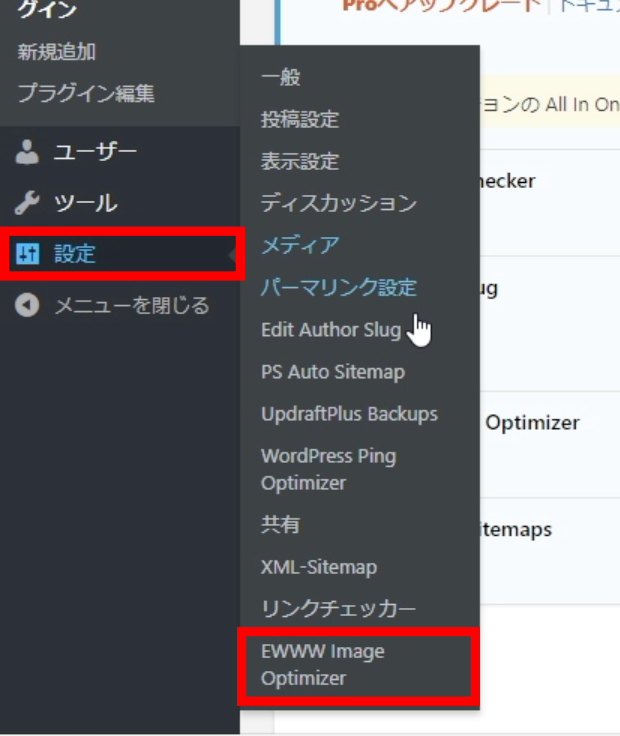Open 新規追加 under Plugins

(x=57, y=52)
